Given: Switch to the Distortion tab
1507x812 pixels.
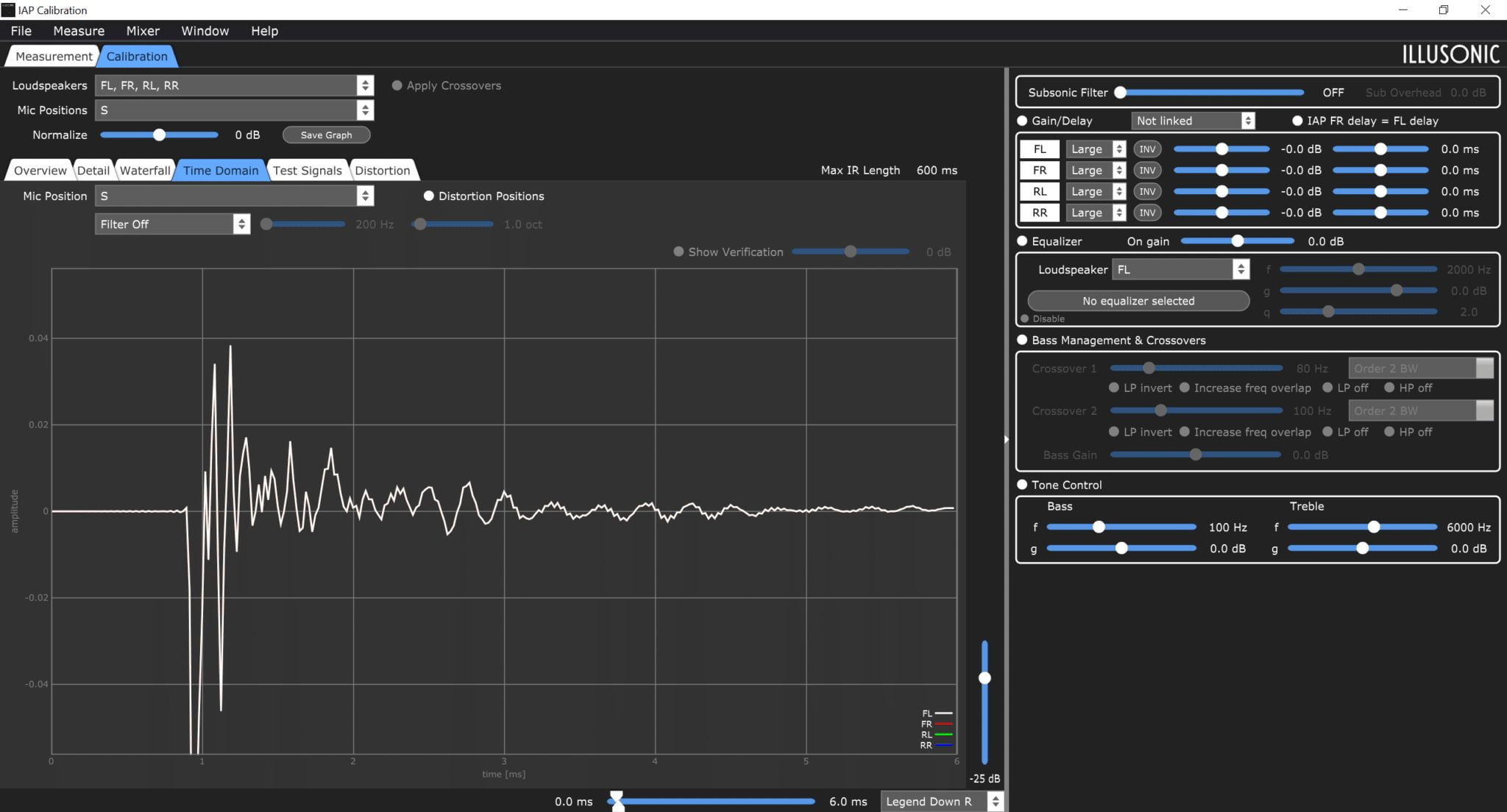Looking at the screenshot, I should pos(382,171).
